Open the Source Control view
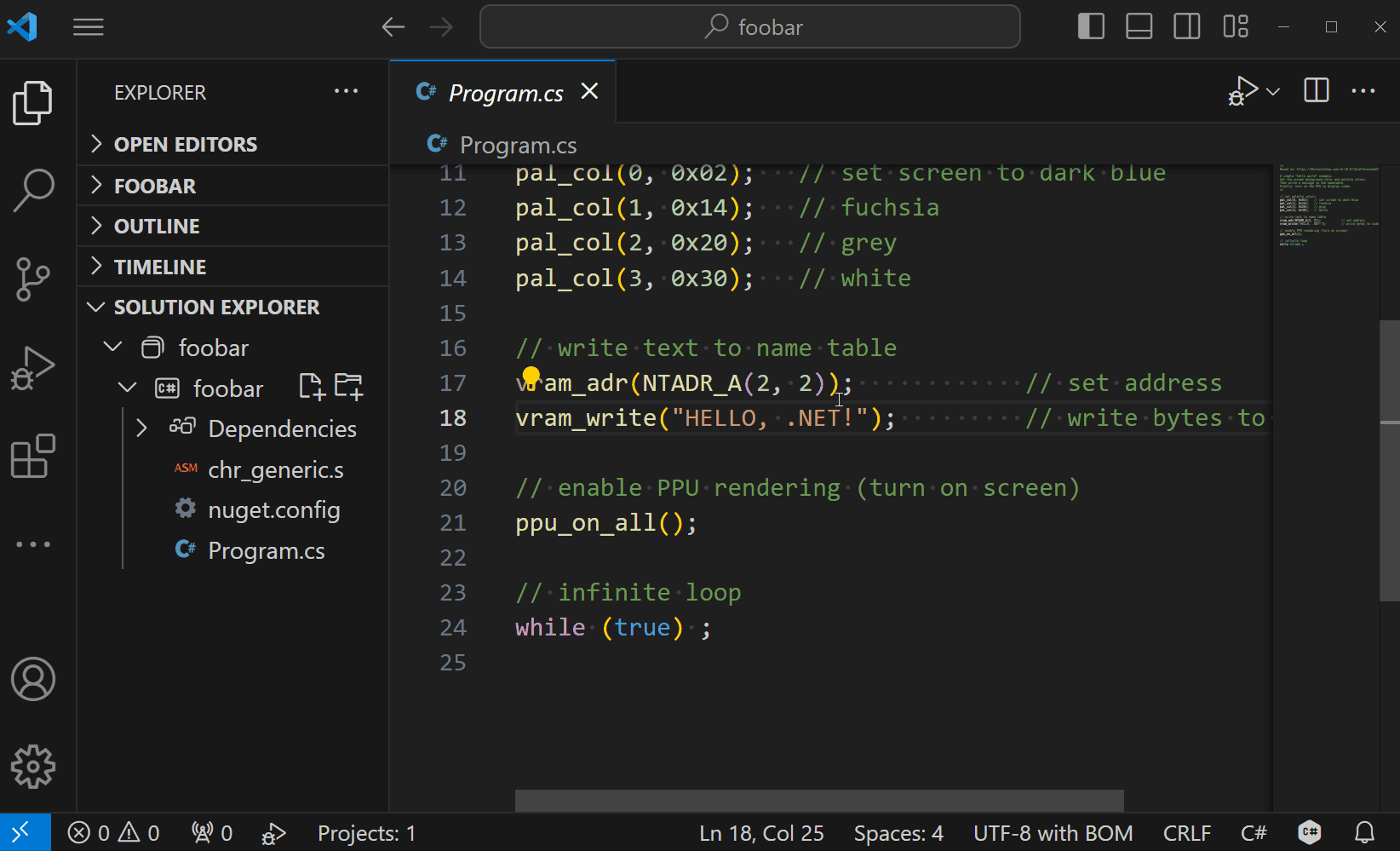1400x851 pixels. click(33, 279)
